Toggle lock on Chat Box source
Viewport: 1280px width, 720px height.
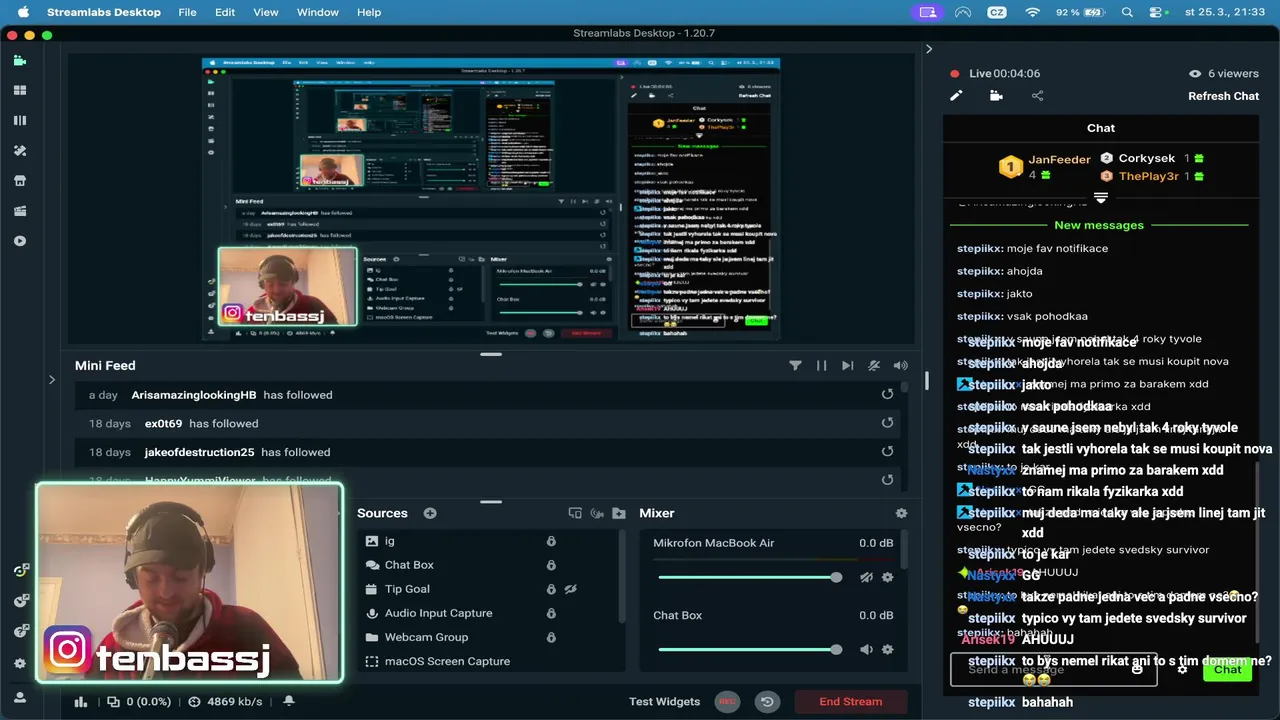[551, 565]
